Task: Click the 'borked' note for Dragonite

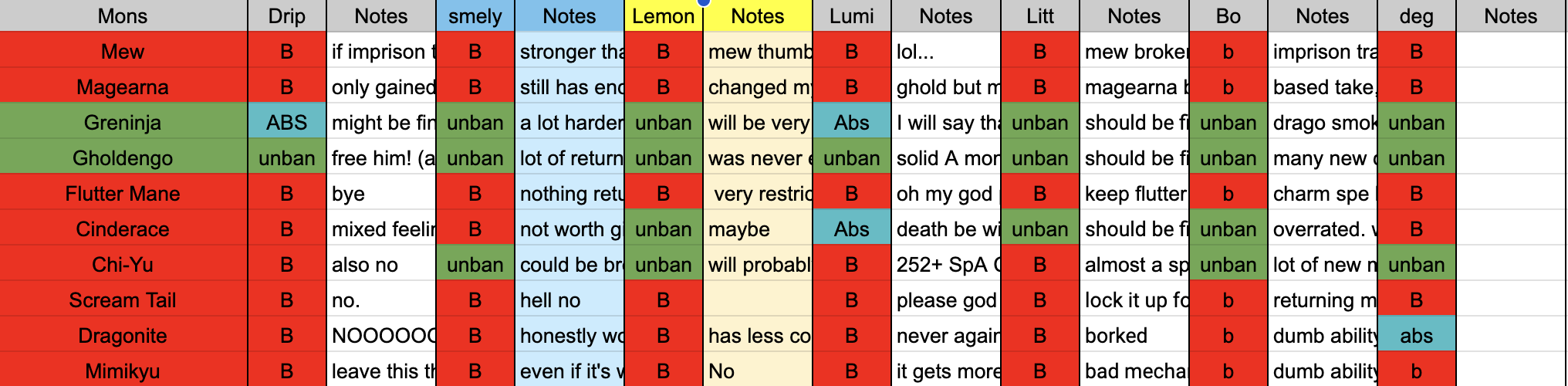Action: [1134, 335]
